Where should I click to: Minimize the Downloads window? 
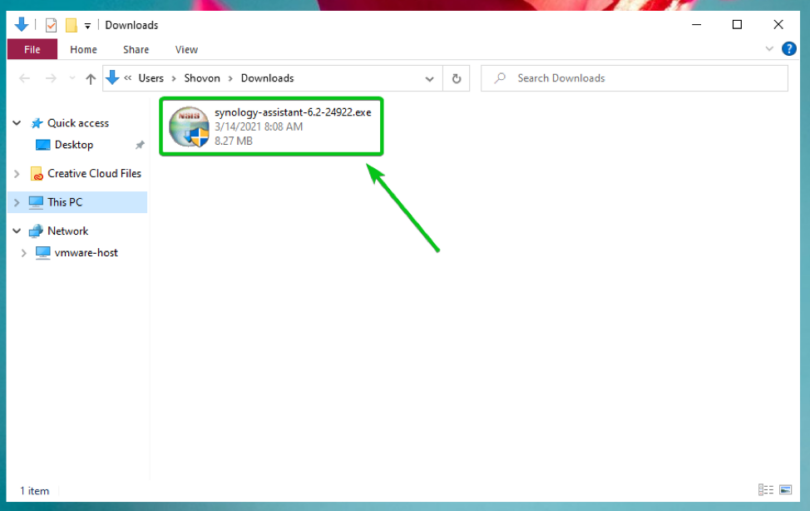[x=696, y=24]
